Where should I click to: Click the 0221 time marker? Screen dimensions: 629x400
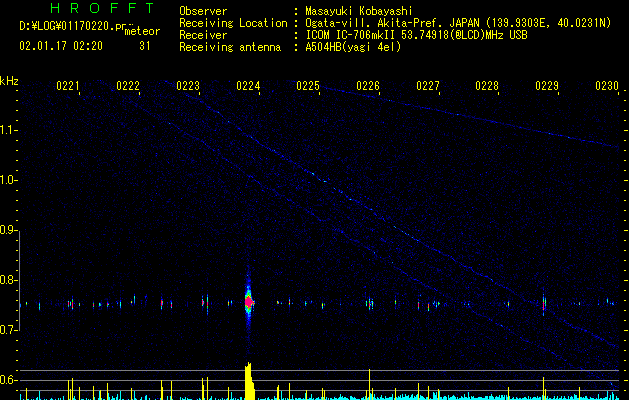coord(67,86)
